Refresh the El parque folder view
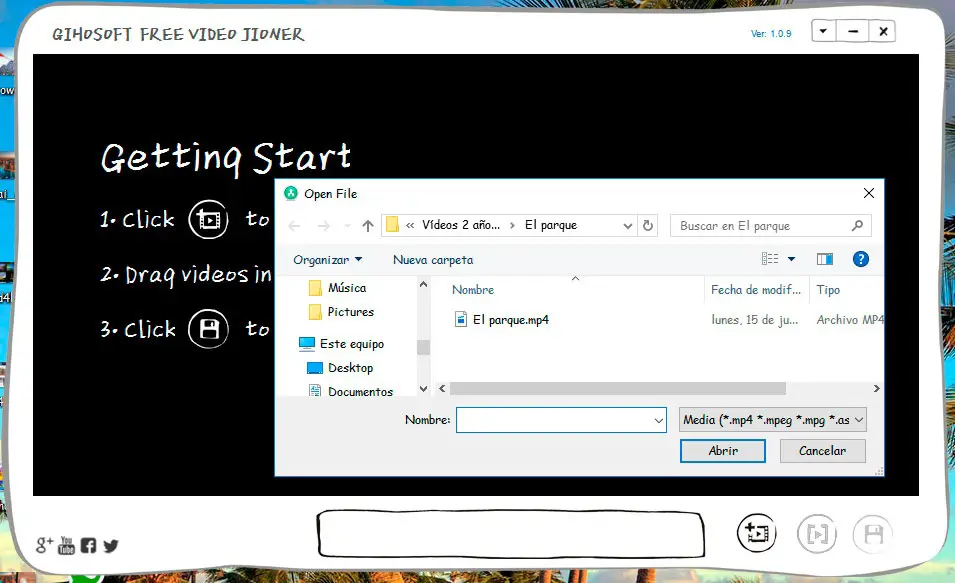This screenshot has width=955, height=583. pyautogui.click(x=648, y=225)
